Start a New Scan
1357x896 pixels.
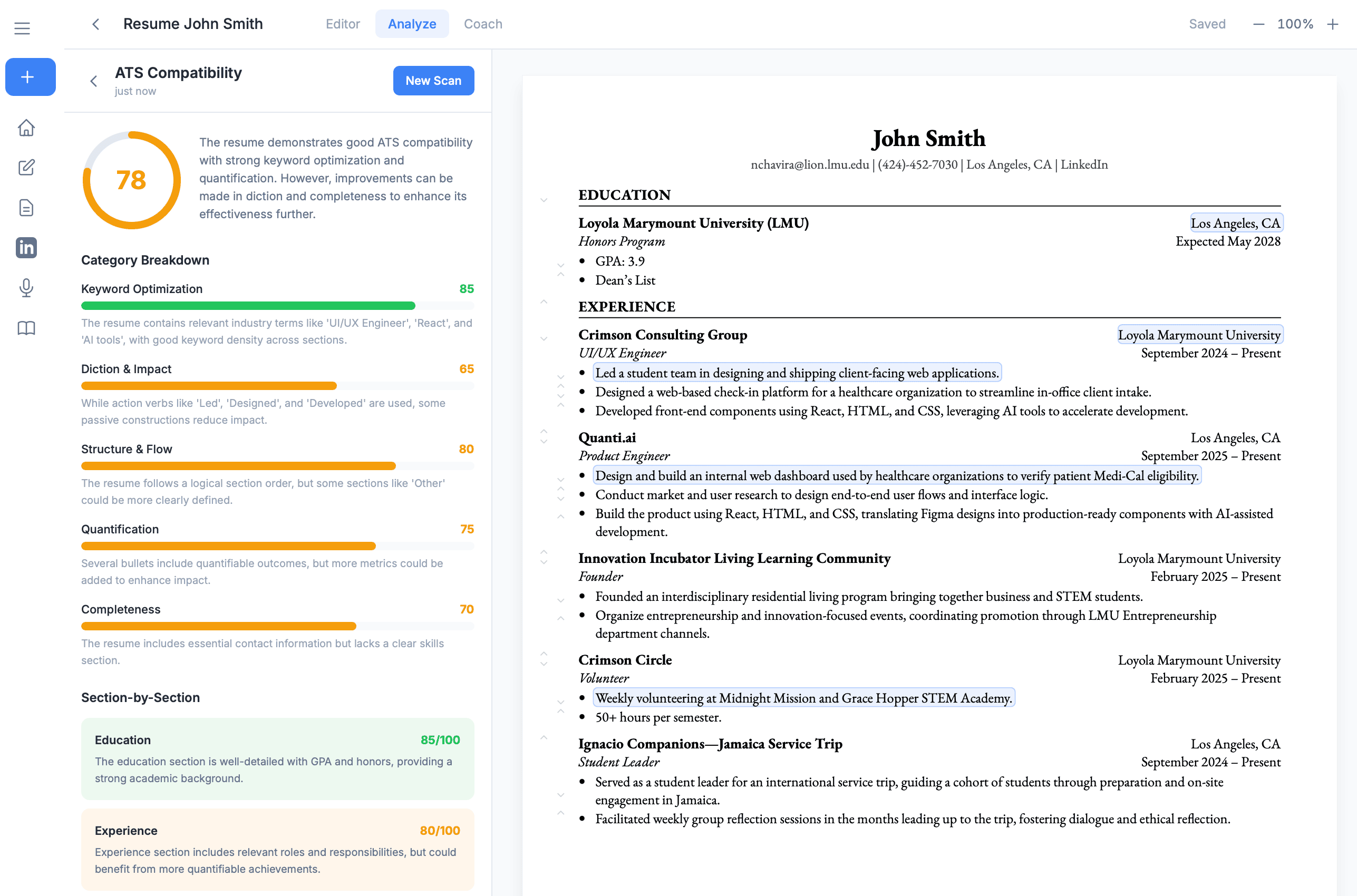(433, 81)
